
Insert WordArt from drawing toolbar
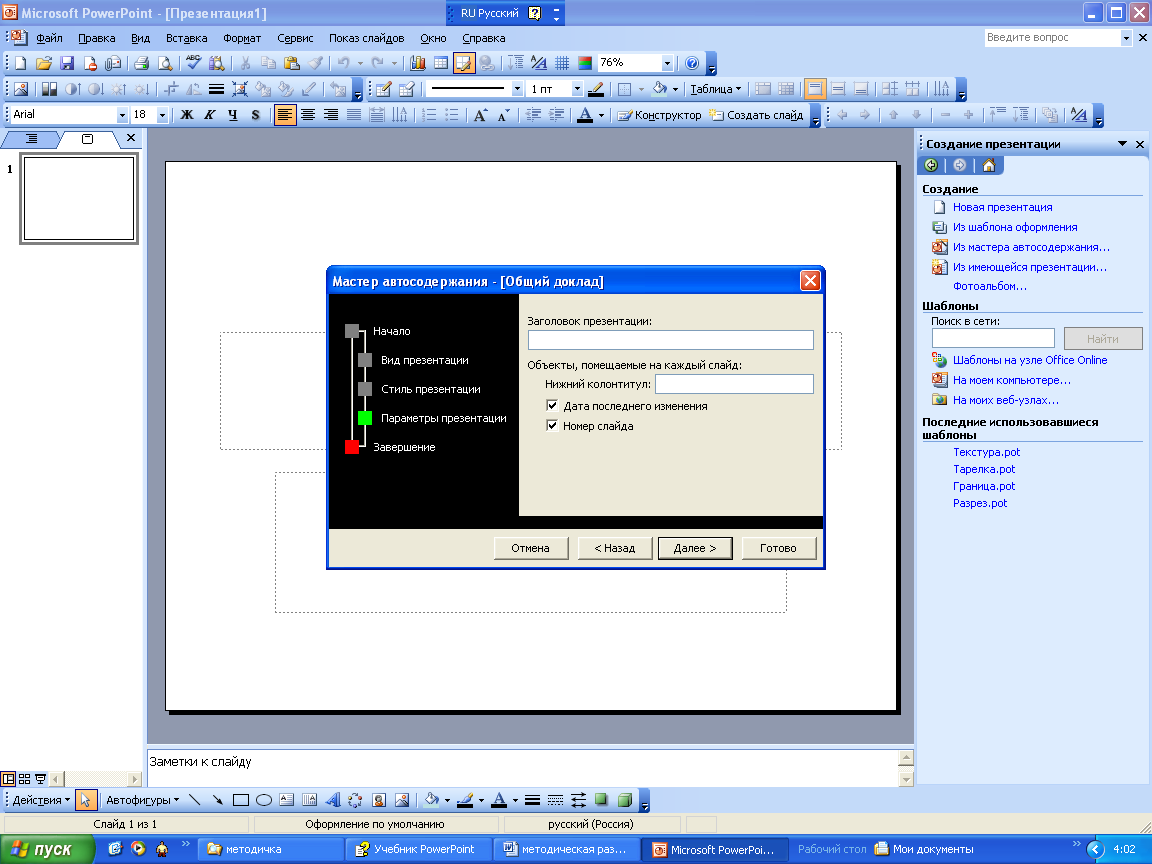click(x=333, y=800)
